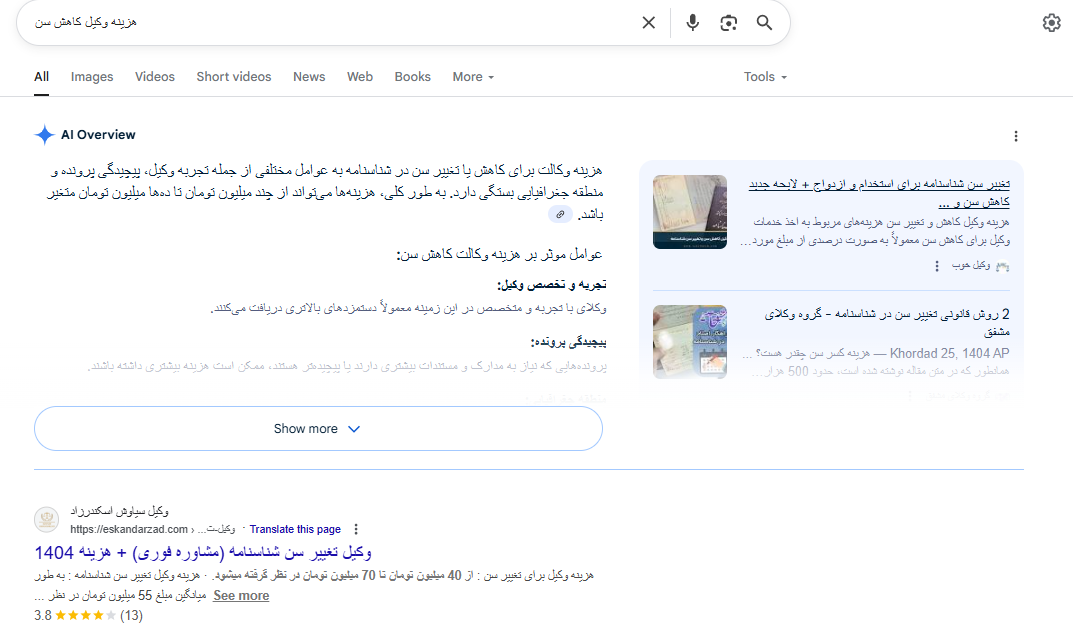Click See more in result snippet
The width and height of the screenshot is (1073, 634).
(x=241, y=596)
